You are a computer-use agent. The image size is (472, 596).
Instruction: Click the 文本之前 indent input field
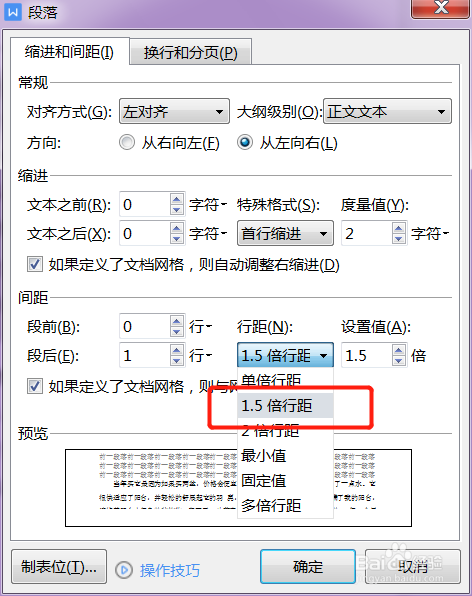tap(144, 204)
